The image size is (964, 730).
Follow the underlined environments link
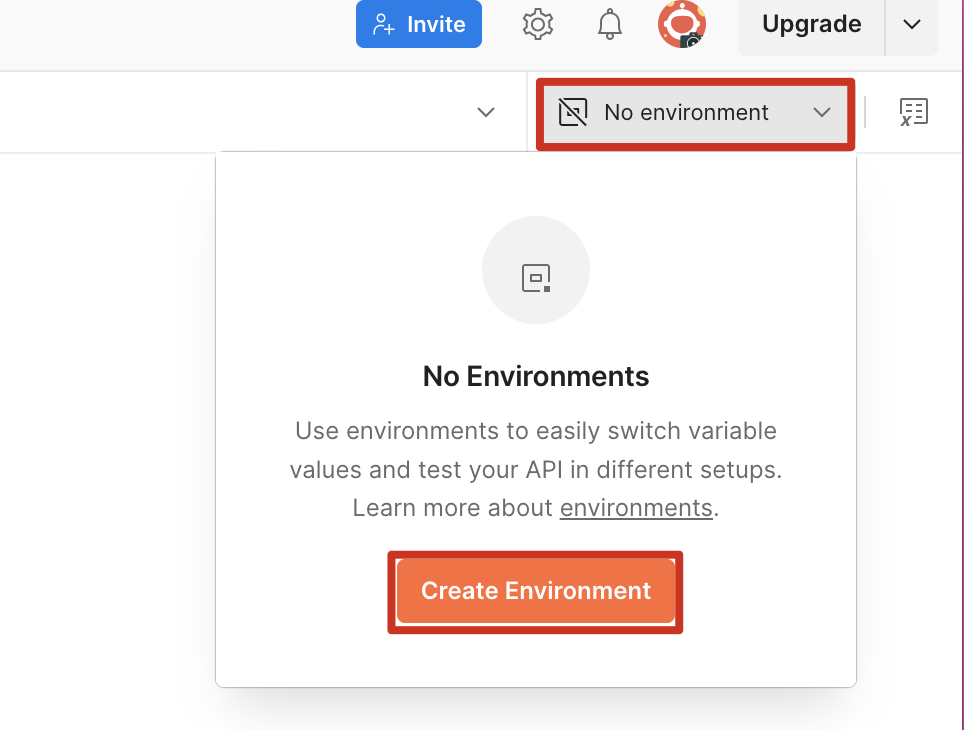point(636,508)
